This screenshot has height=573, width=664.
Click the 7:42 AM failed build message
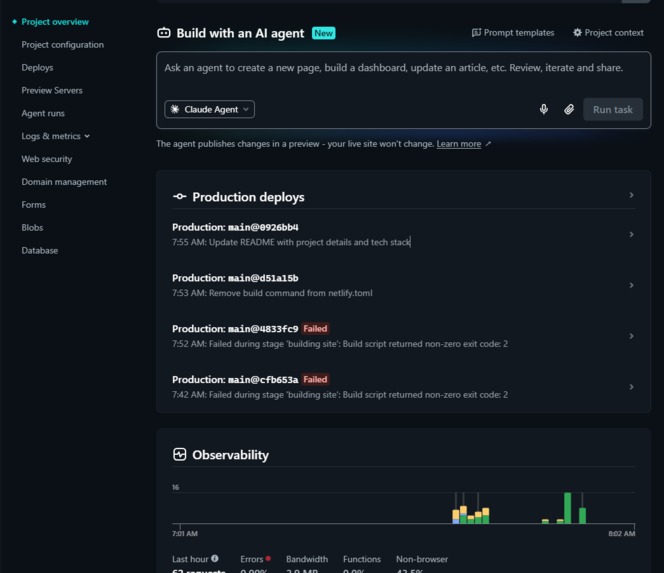click(340, 395)
